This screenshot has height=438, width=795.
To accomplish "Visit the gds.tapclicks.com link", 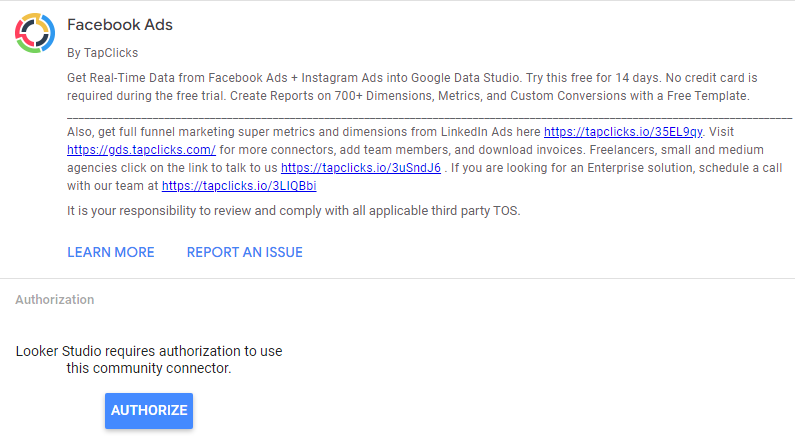I will click(x=141, y=150).
